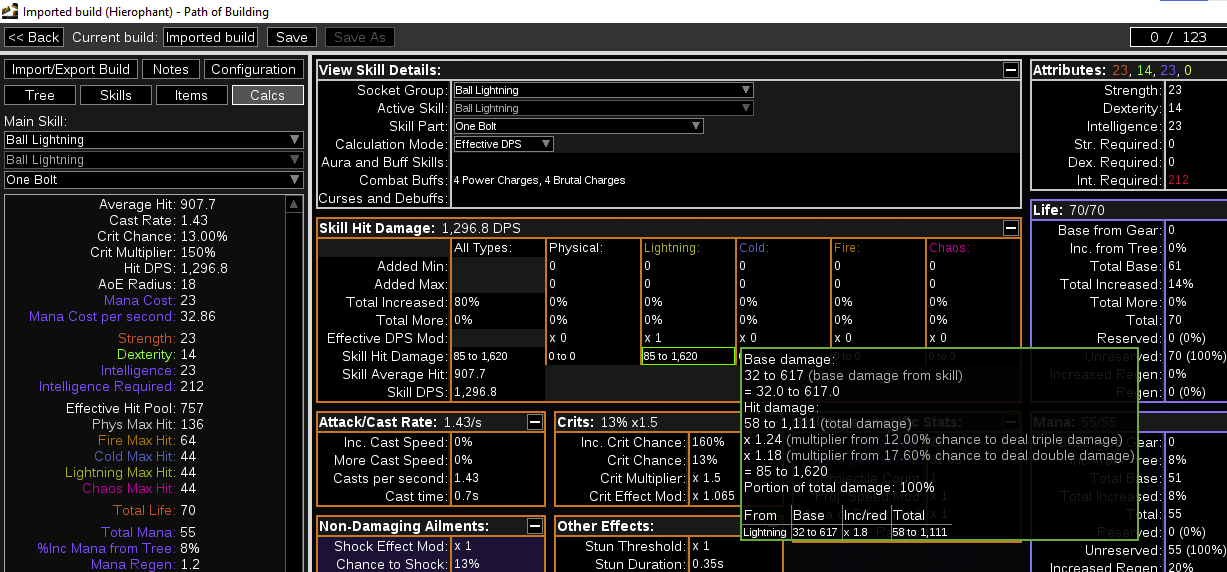Save the current build

tap(292, 37)
